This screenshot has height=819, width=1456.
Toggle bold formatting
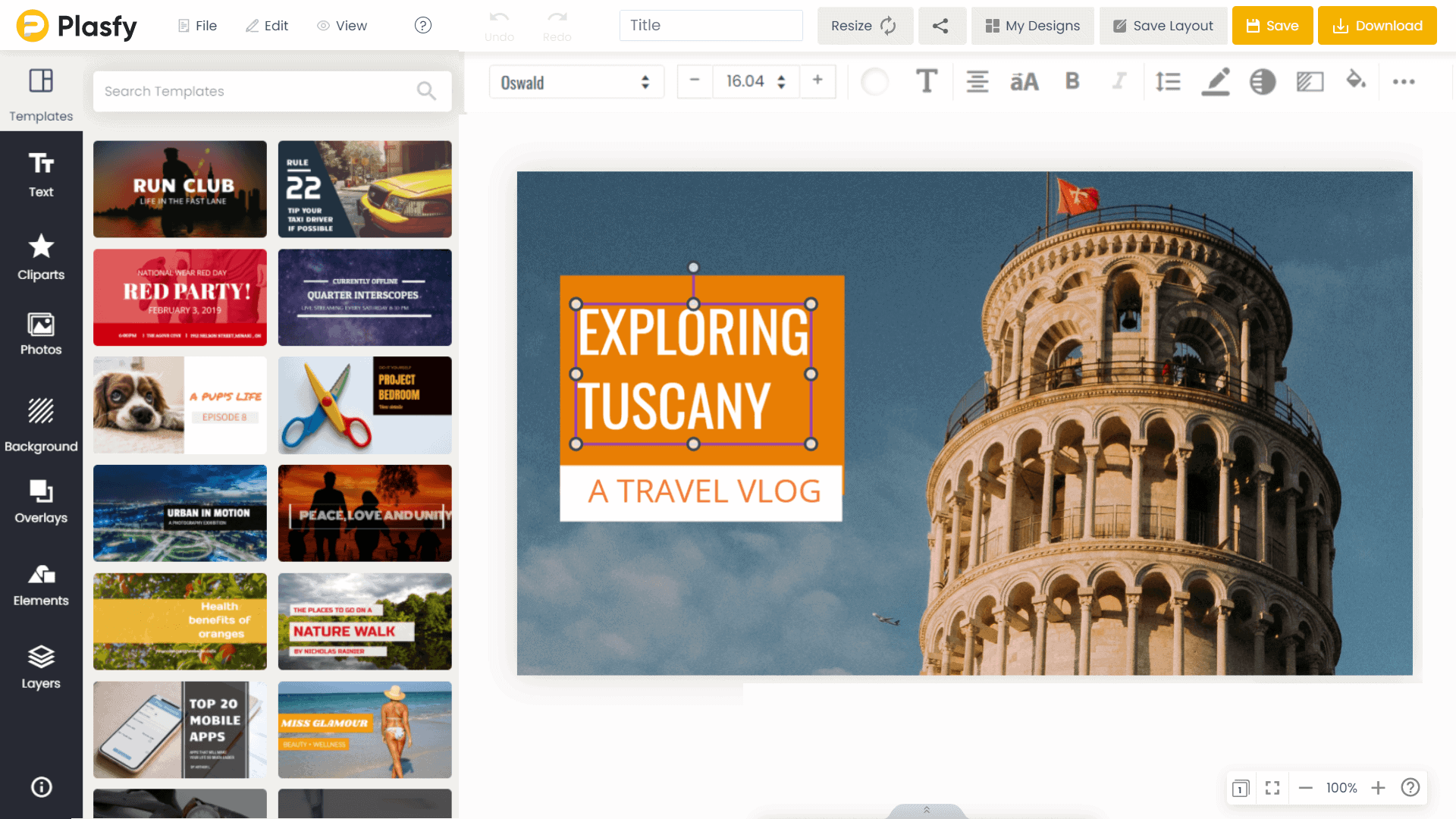coord(1072,81)
